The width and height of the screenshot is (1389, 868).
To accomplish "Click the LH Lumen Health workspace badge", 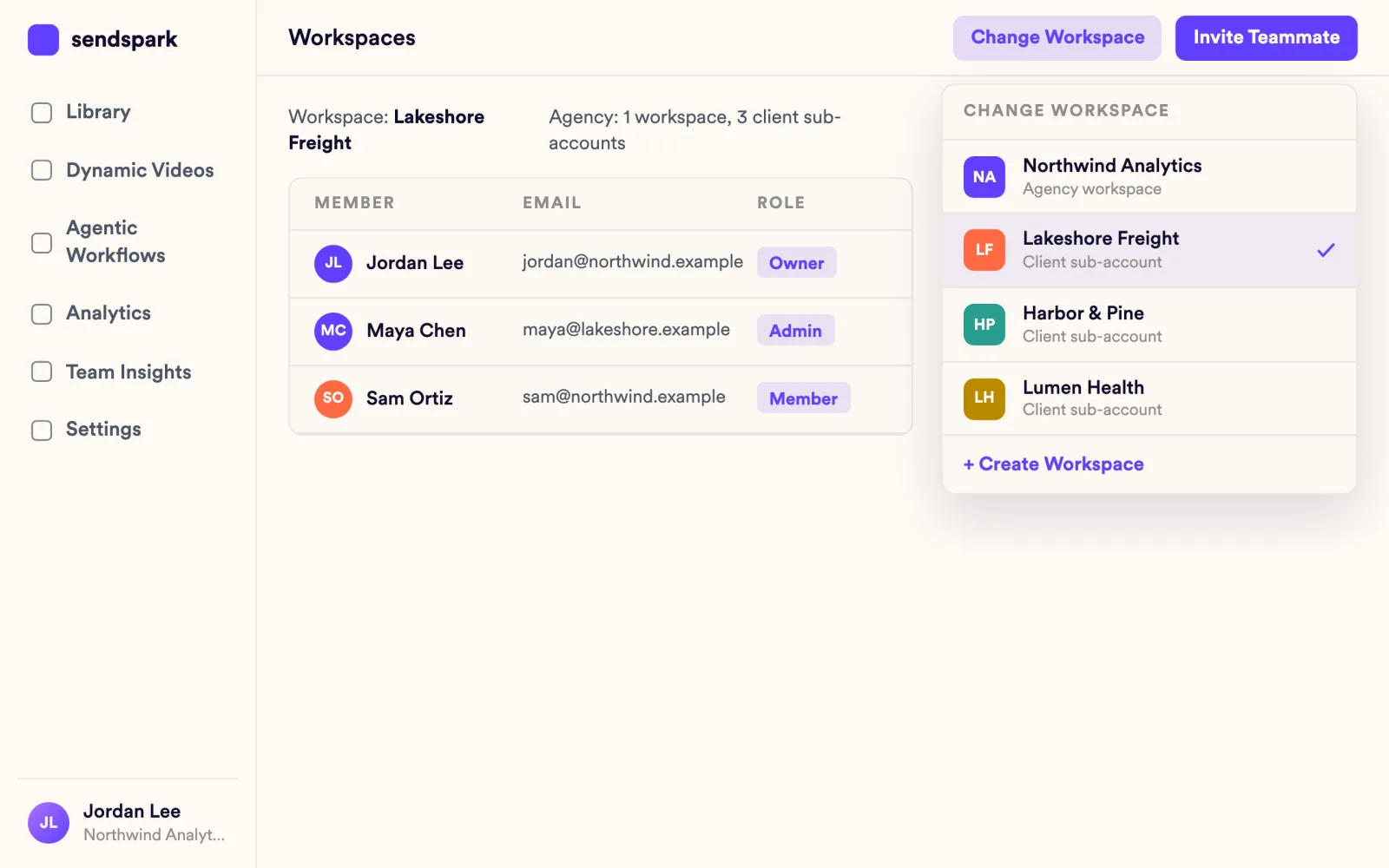I will (984, 398).
